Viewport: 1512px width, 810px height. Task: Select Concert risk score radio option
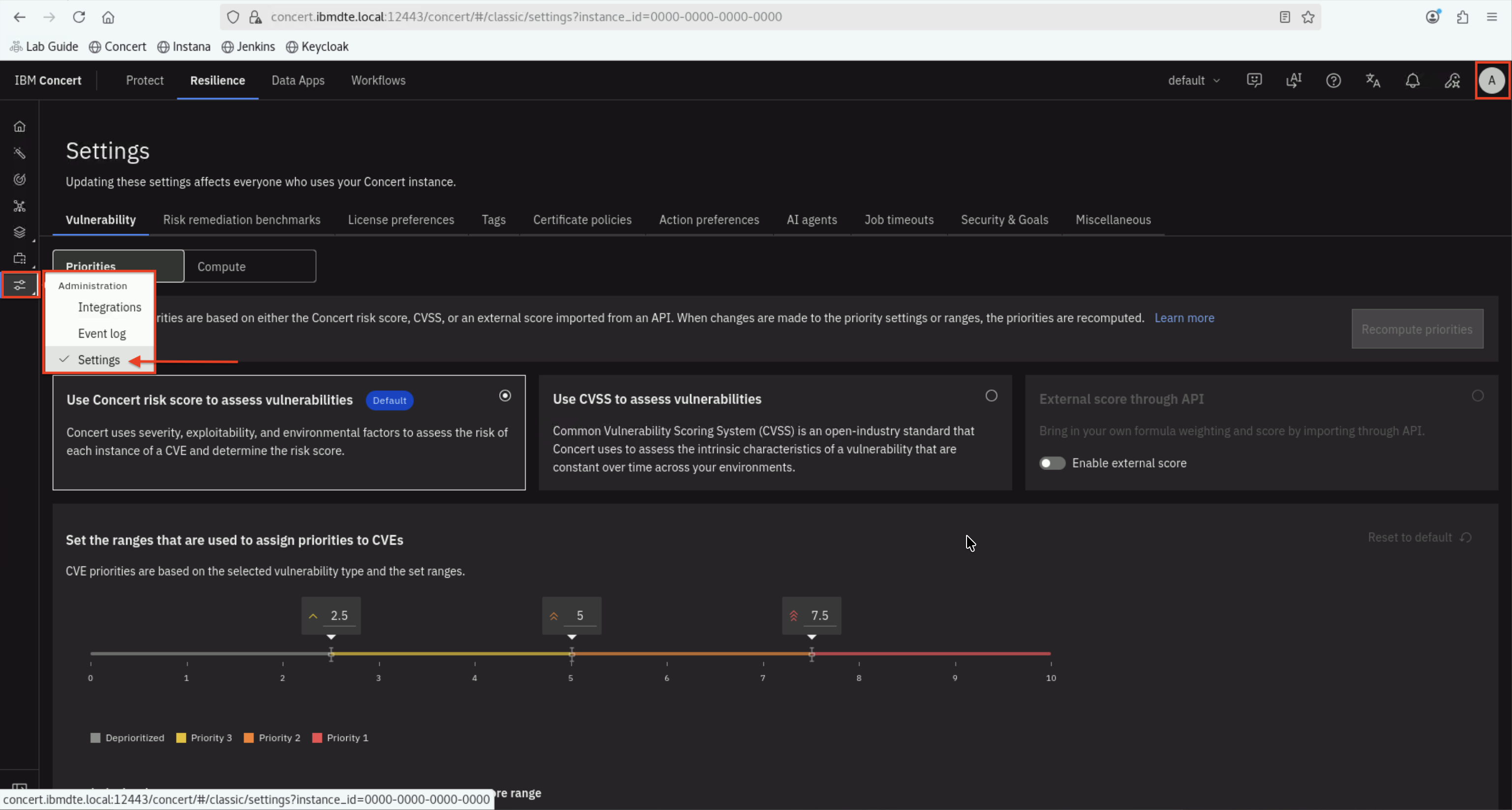(505, 395)
